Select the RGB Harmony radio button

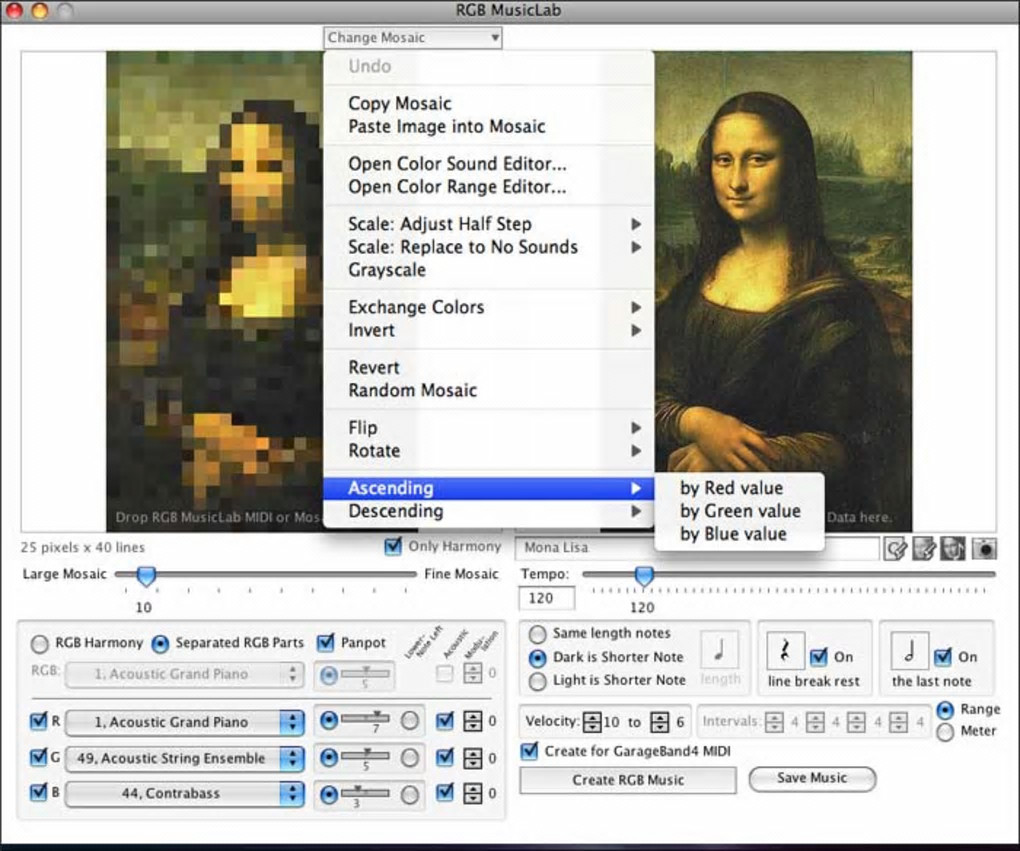click(x=40, y=643)
